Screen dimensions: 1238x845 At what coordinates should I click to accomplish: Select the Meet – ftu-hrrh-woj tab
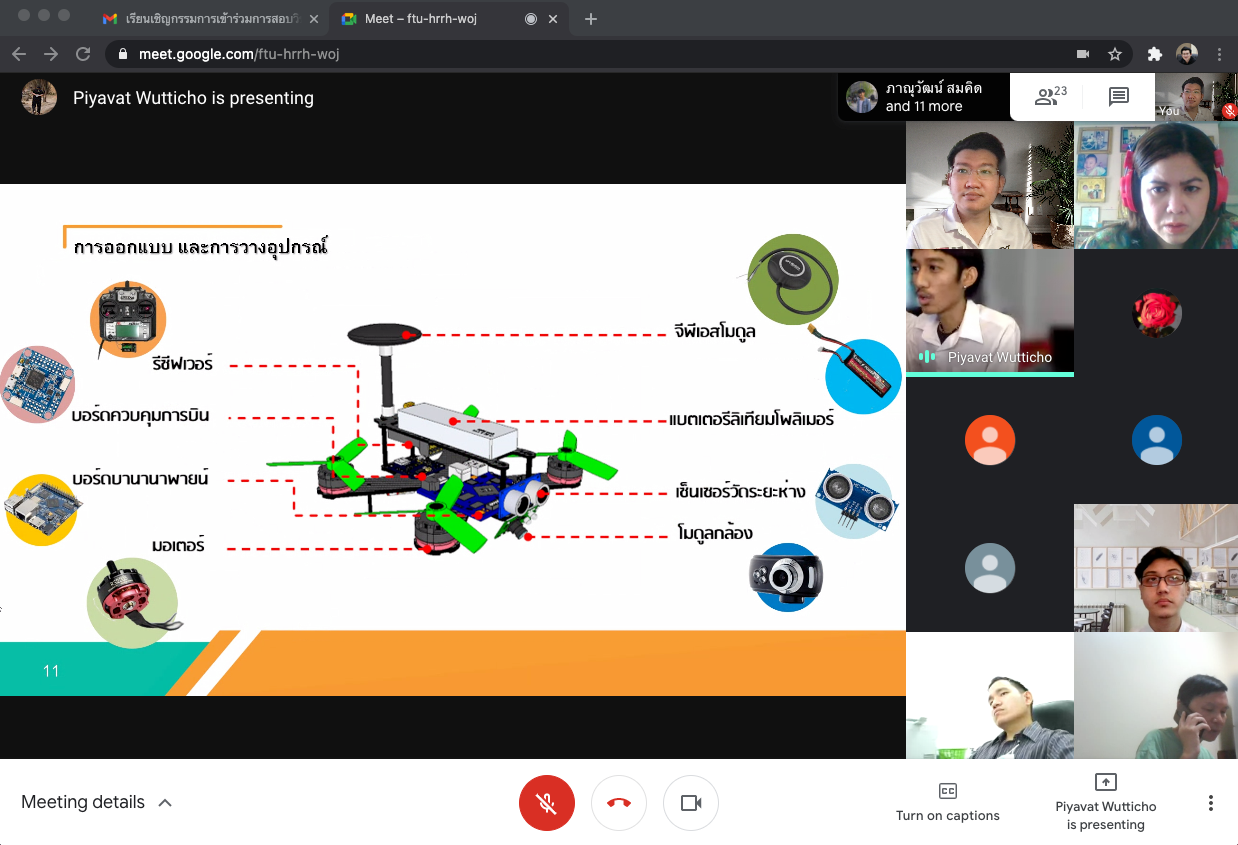tap(428, 19)
